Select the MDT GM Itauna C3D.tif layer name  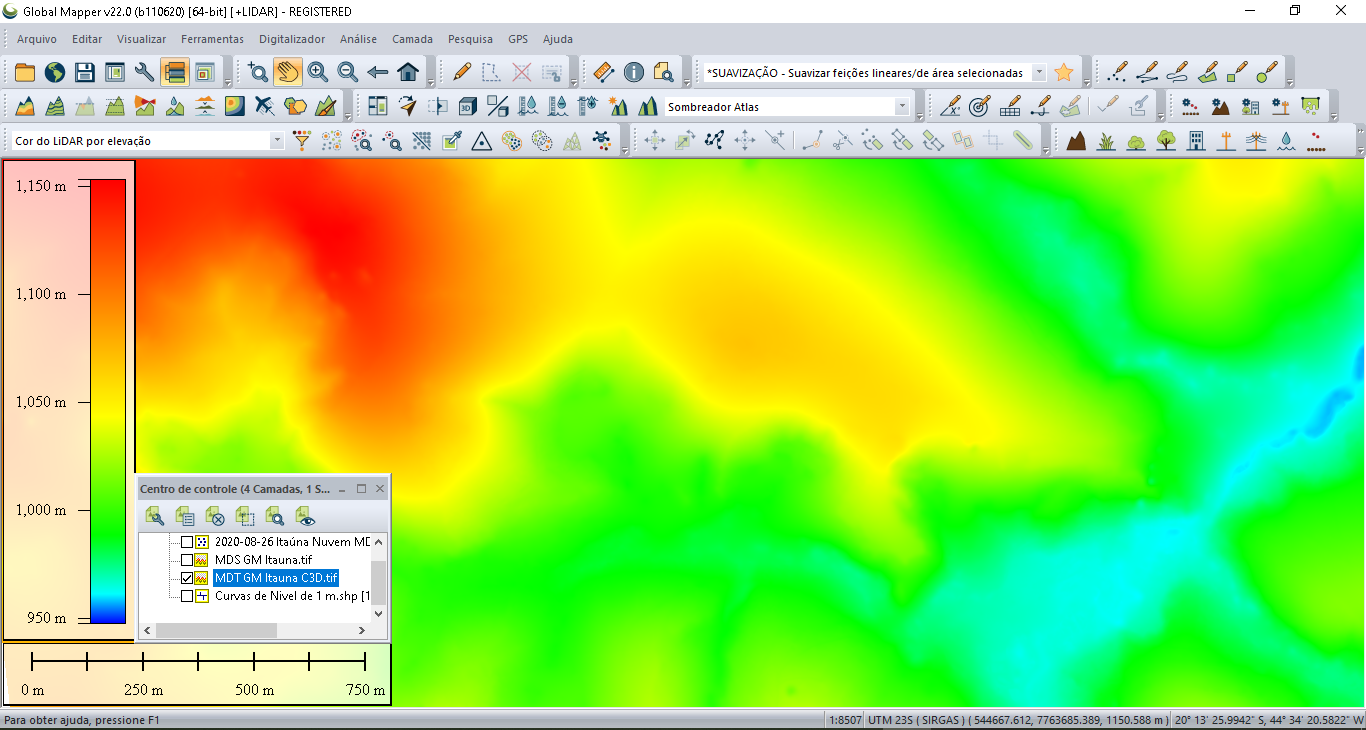(276, 578)
